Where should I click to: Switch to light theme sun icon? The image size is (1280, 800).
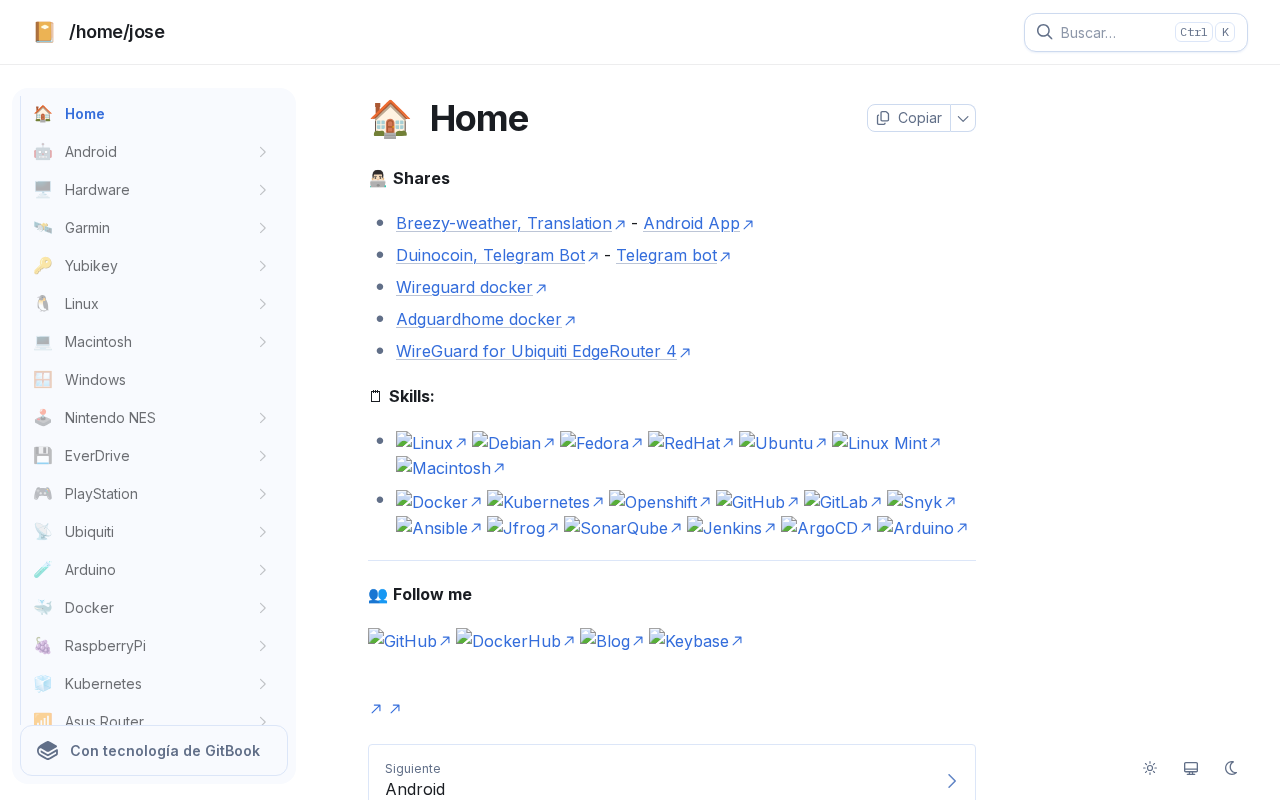point(1150,768)
